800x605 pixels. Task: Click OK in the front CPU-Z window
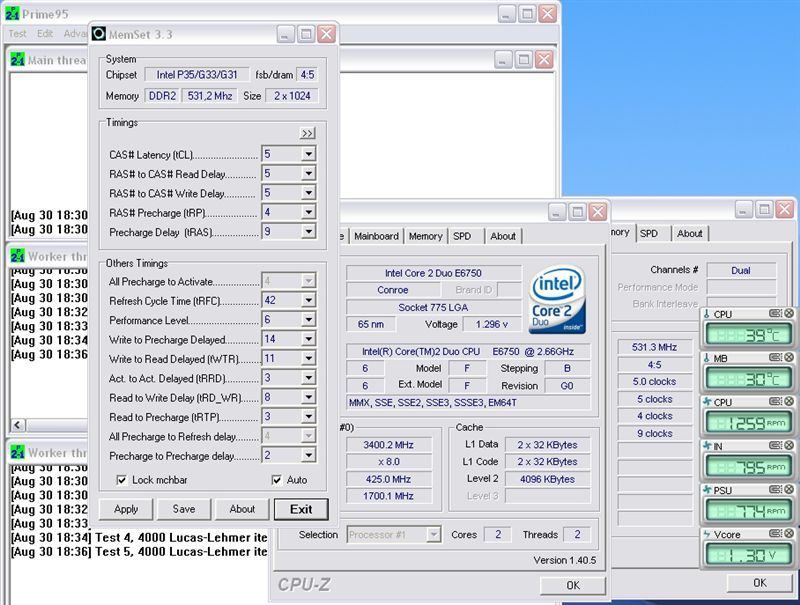coord(573,585)
